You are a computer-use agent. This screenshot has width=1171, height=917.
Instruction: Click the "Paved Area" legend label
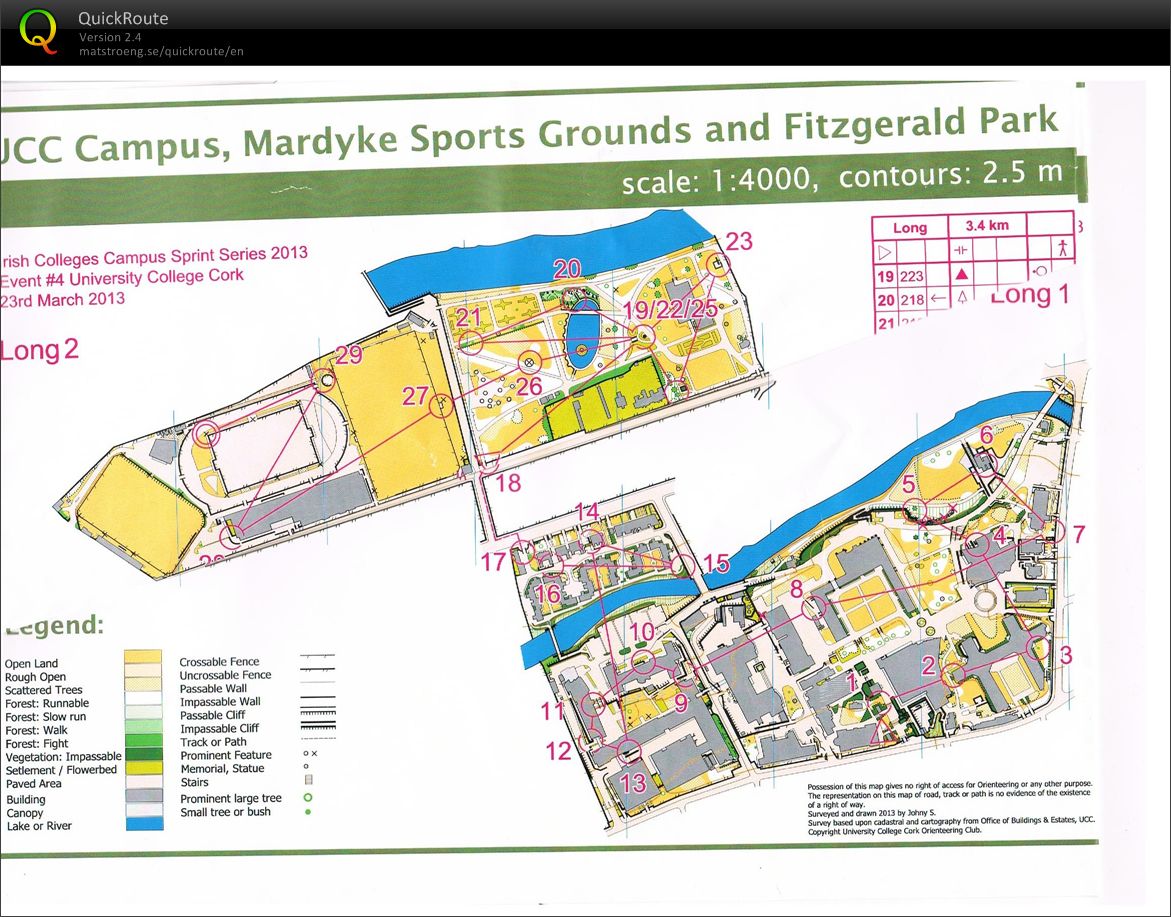[x=34, y=784]
